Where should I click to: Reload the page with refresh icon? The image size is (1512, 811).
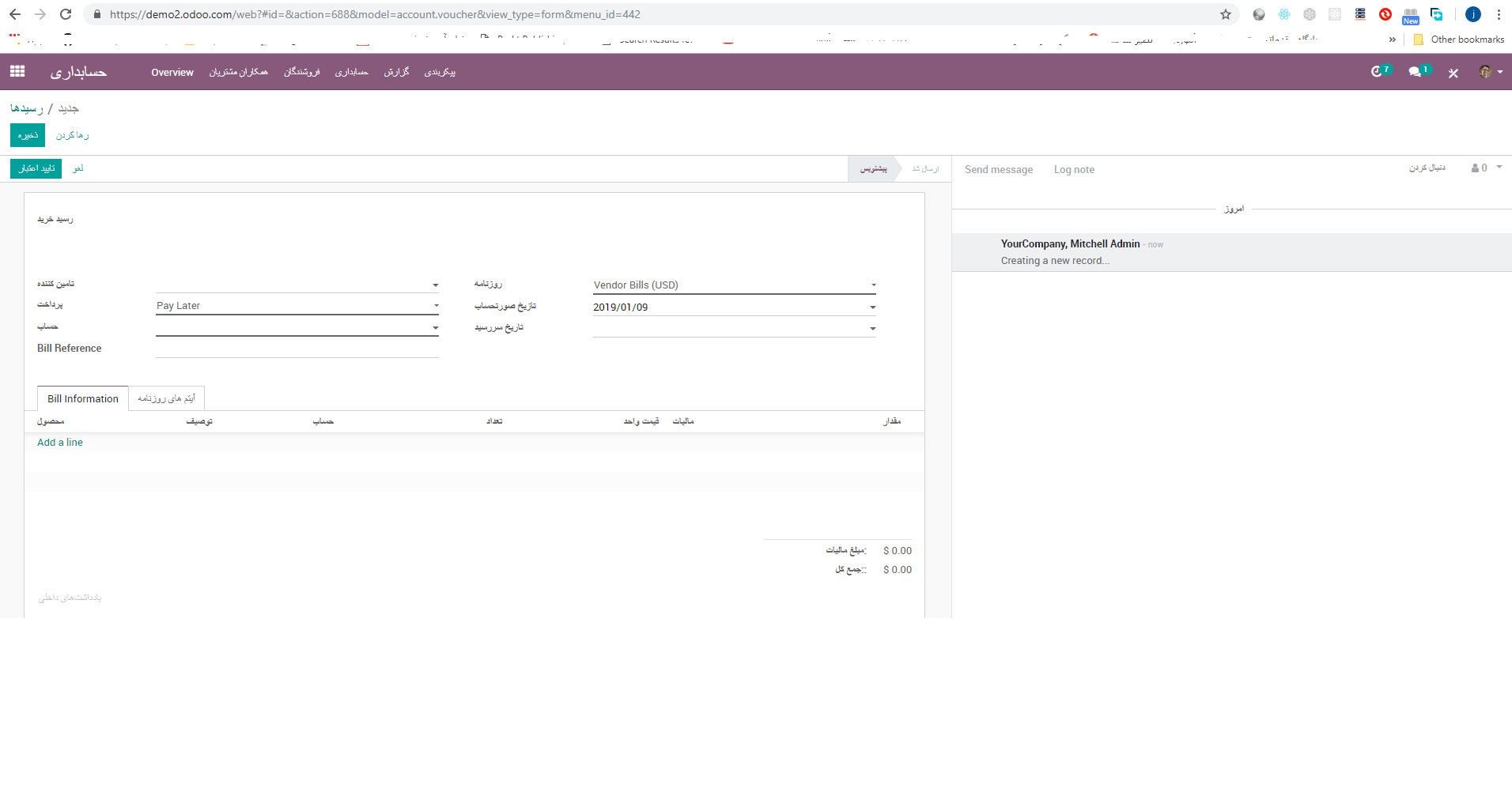66,13
